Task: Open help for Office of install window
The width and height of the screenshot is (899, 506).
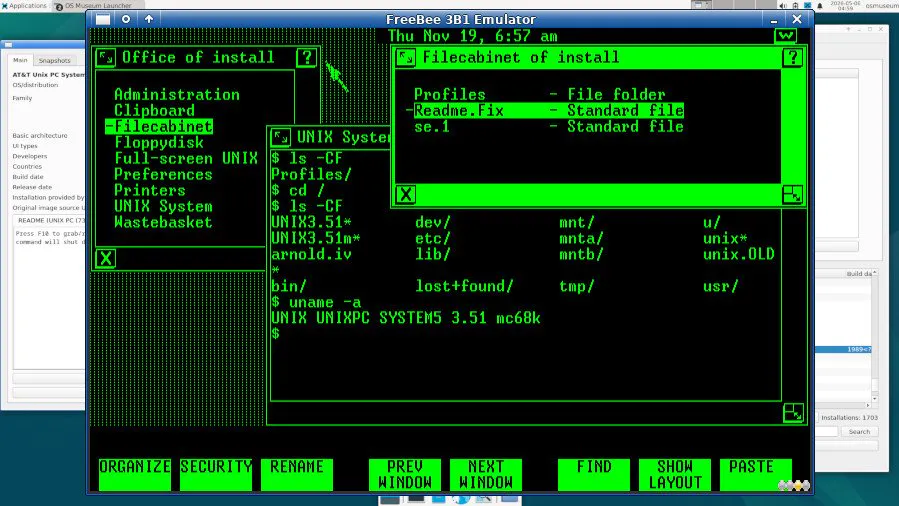Action: pyautogui.click(x=307, y=57)
